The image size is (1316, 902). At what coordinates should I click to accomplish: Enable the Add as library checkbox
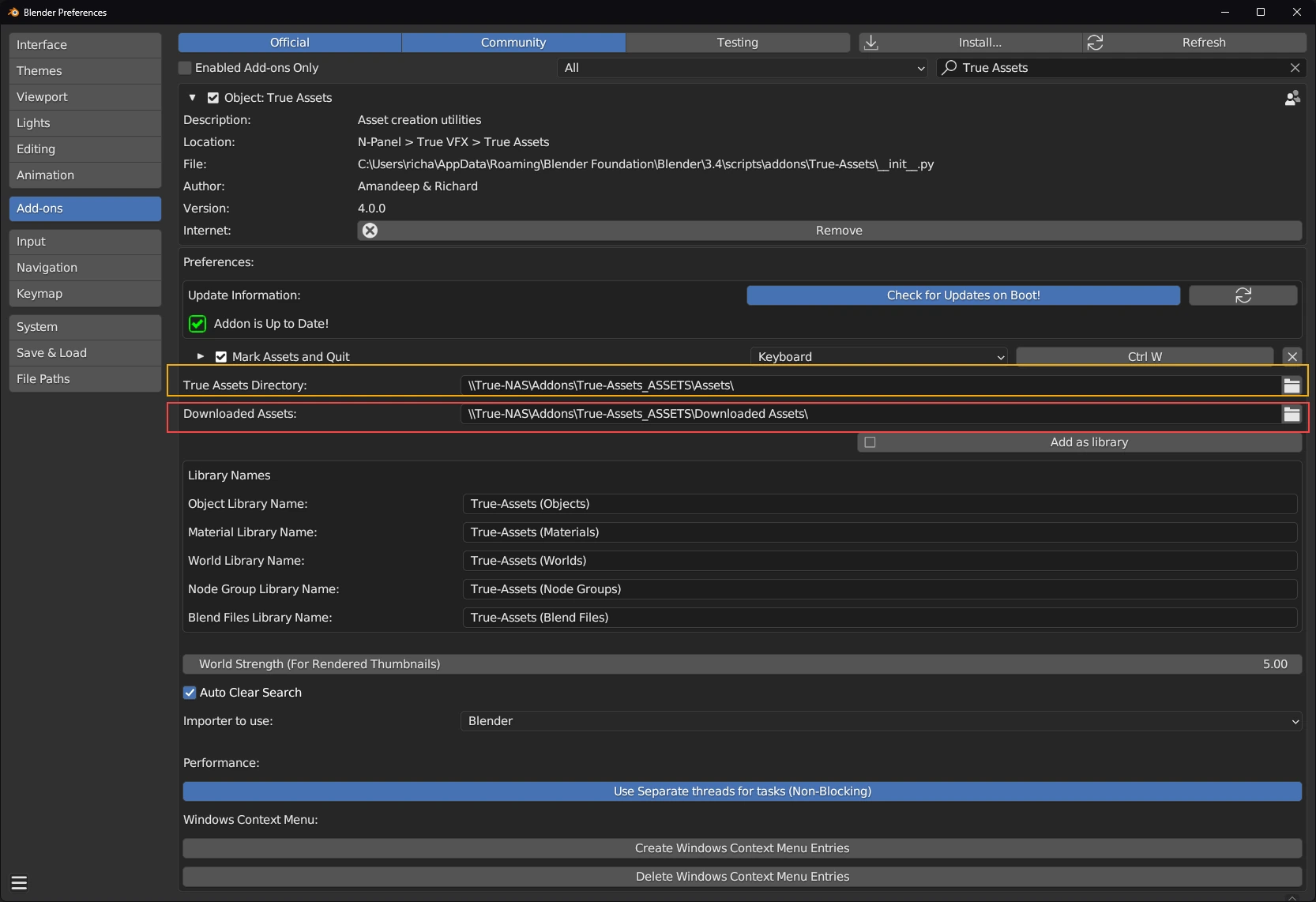[870, 442]
